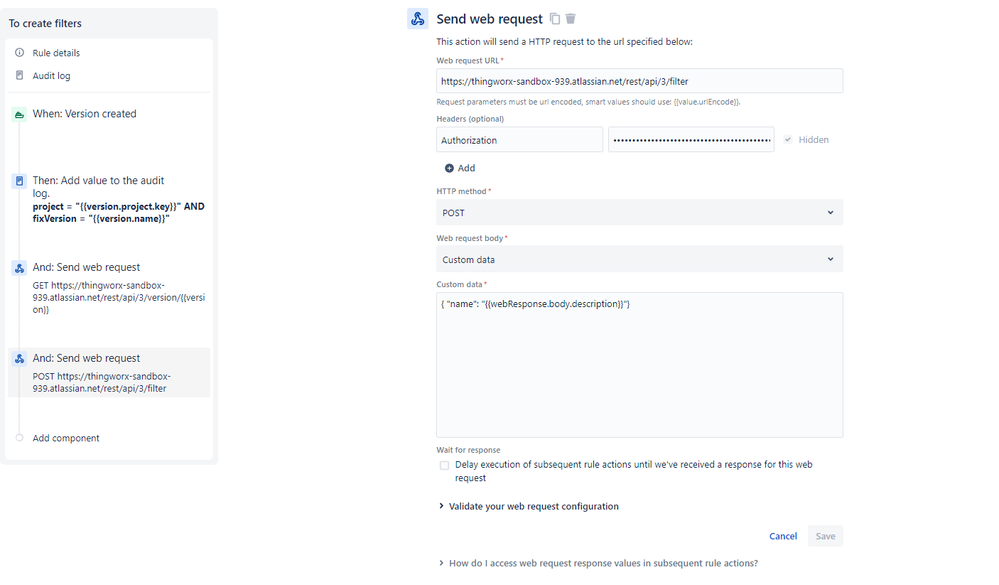This screenshot has width=999, height=585.
Task: Click the Add component circle icon
Action: 19,438
